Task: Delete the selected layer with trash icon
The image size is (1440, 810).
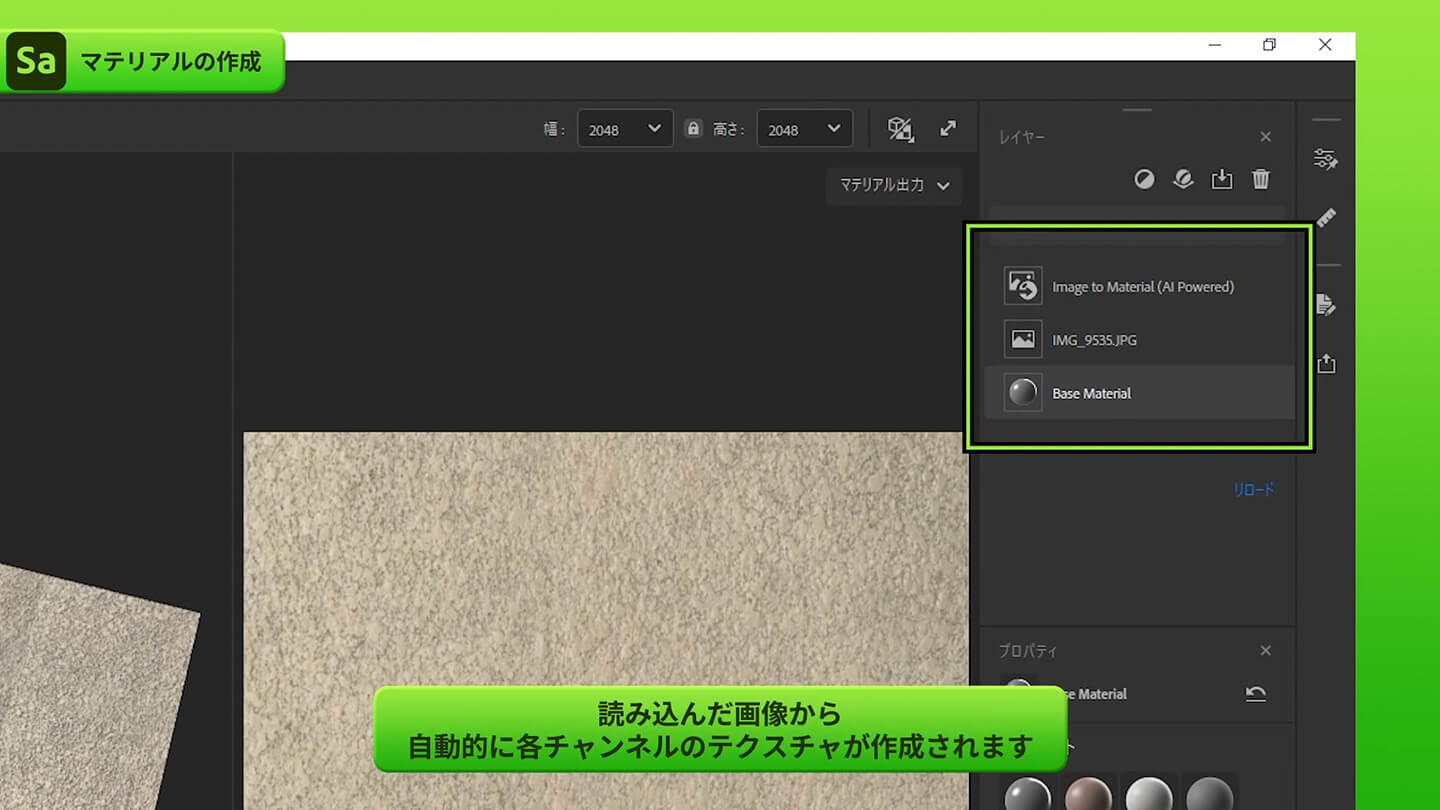Action: tap(1261, 179)
